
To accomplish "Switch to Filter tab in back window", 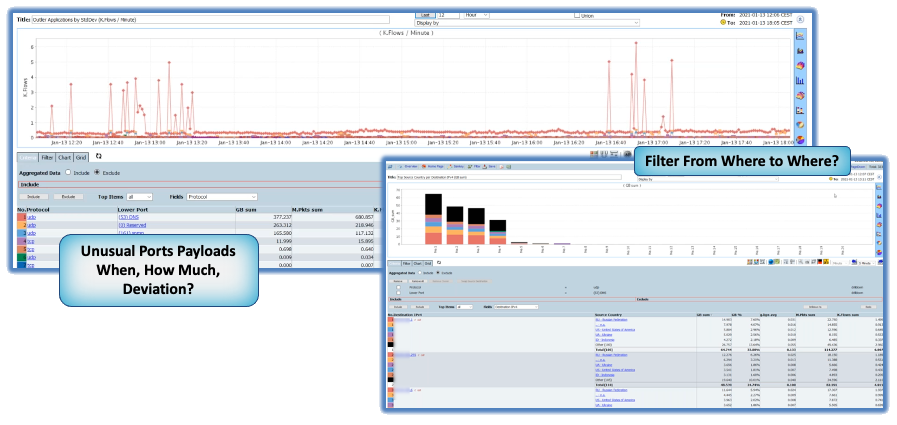I will click(47, 157).
